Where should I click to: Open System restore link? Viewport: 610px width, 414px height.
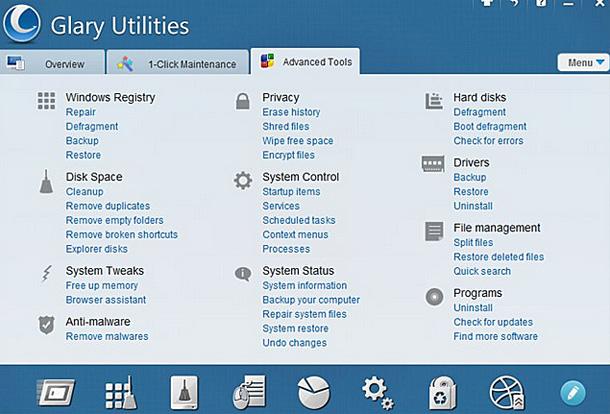point(295,328)
